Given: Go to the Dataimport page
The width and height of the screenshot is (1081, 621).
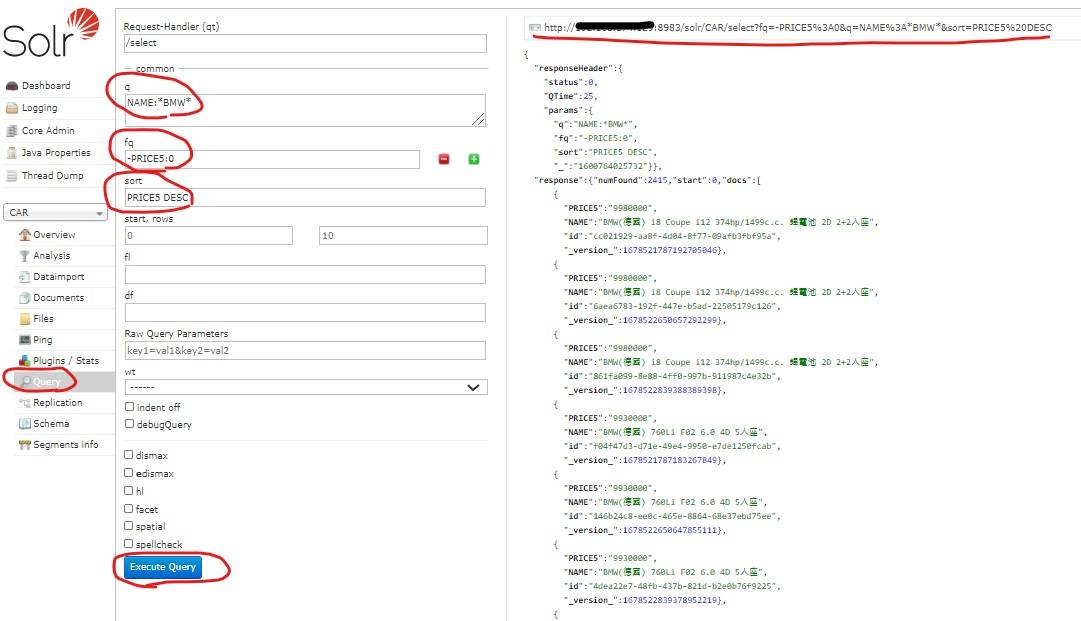Looking at the screenshot, I should [x=59, y=277].
